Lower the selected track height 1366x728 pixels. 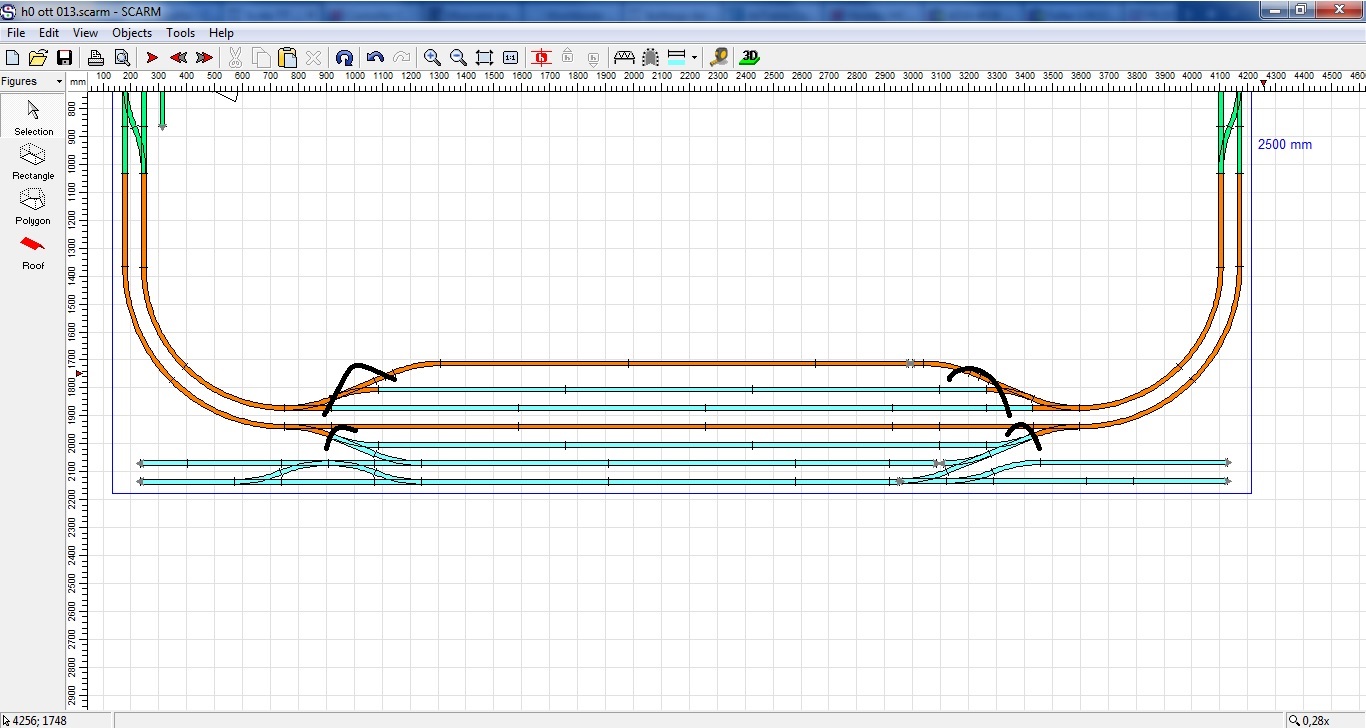tap(594, 58)
